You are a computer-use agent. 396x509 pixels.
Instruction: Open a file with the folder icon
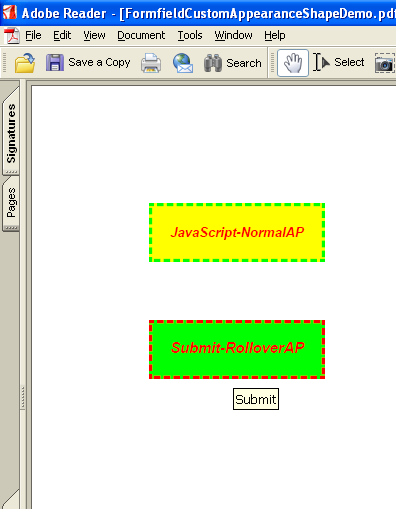click(25, 63)
